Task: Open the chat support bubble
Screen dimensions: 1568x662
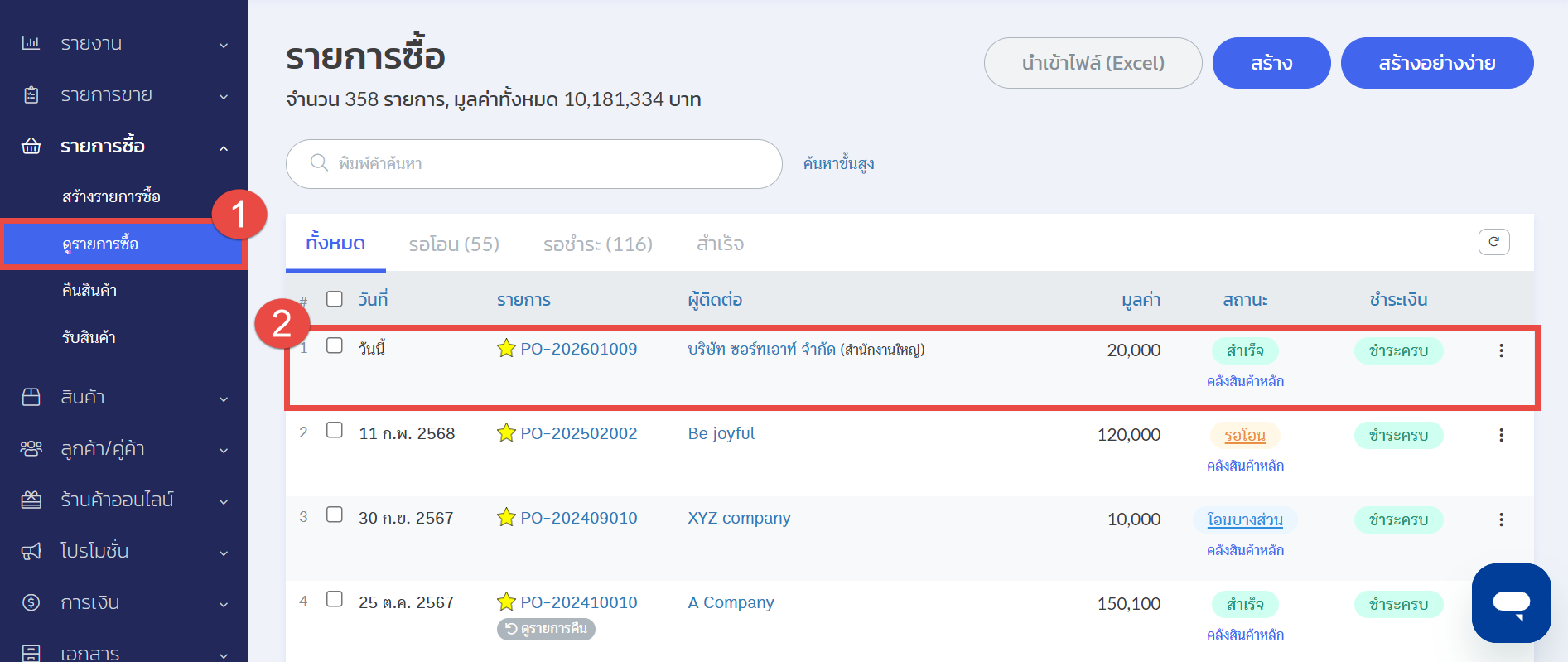Action: click(1511, 602)
